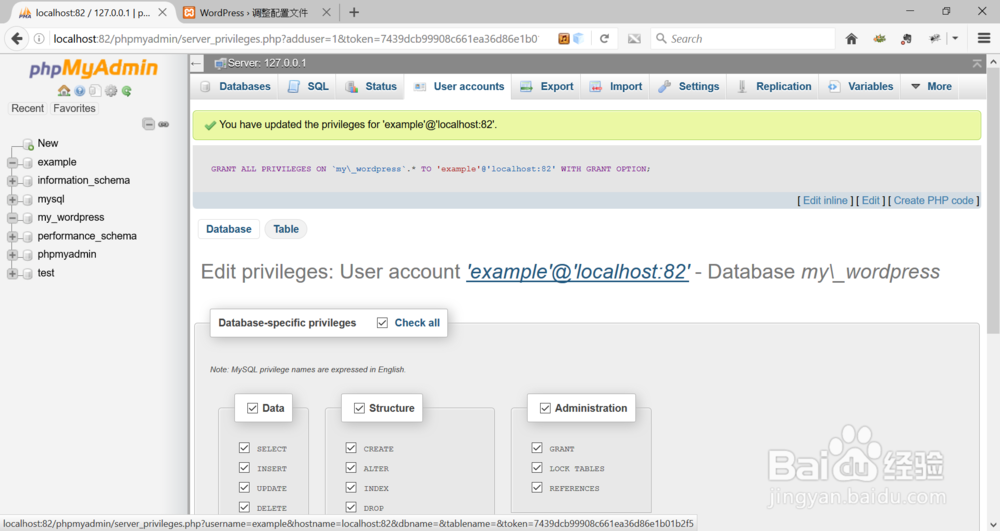This screenshot has height=531, width=1000.
Task: Click the Firefox back arrow button
Action: tap(17, 39)
